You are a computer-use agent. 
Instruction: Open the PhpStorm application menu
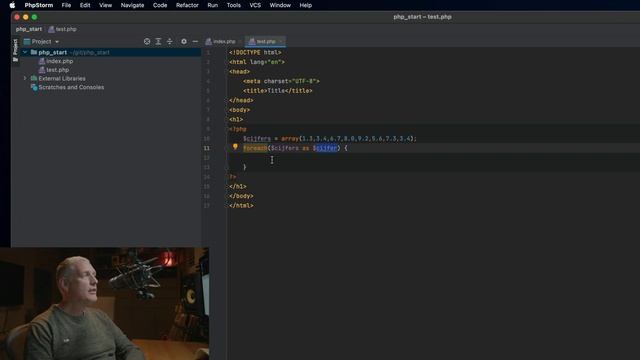(x=39, y=5)
